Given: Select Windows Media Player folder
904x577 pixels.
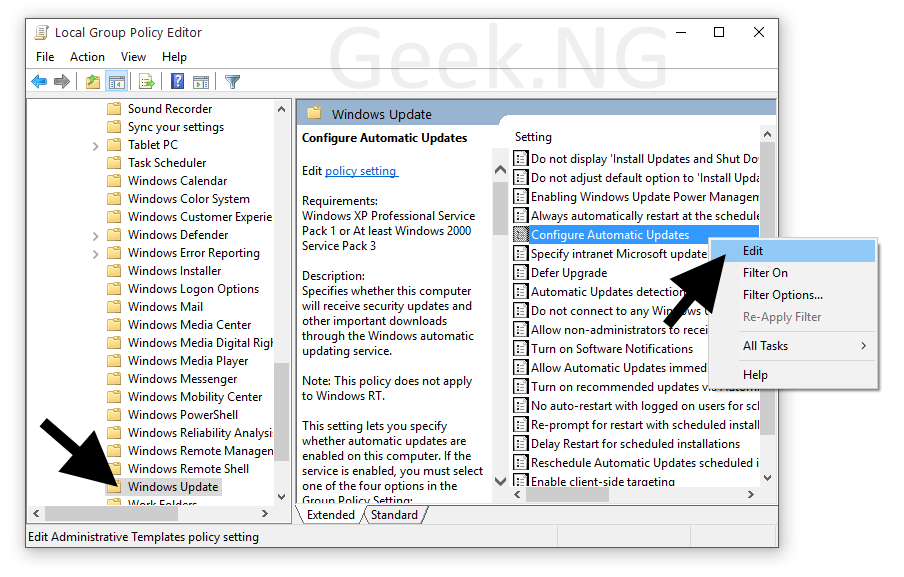Looking at the screenshot, I should (x=188, y=361).
